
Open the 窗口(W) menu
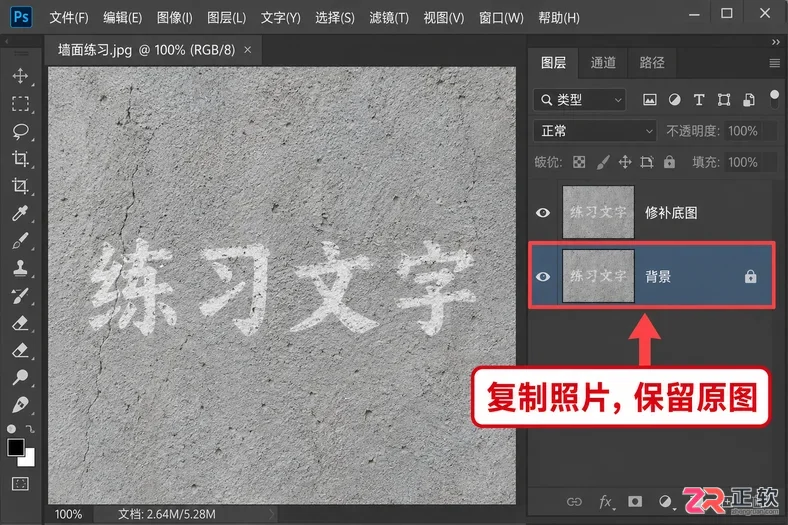pos(501,18)
